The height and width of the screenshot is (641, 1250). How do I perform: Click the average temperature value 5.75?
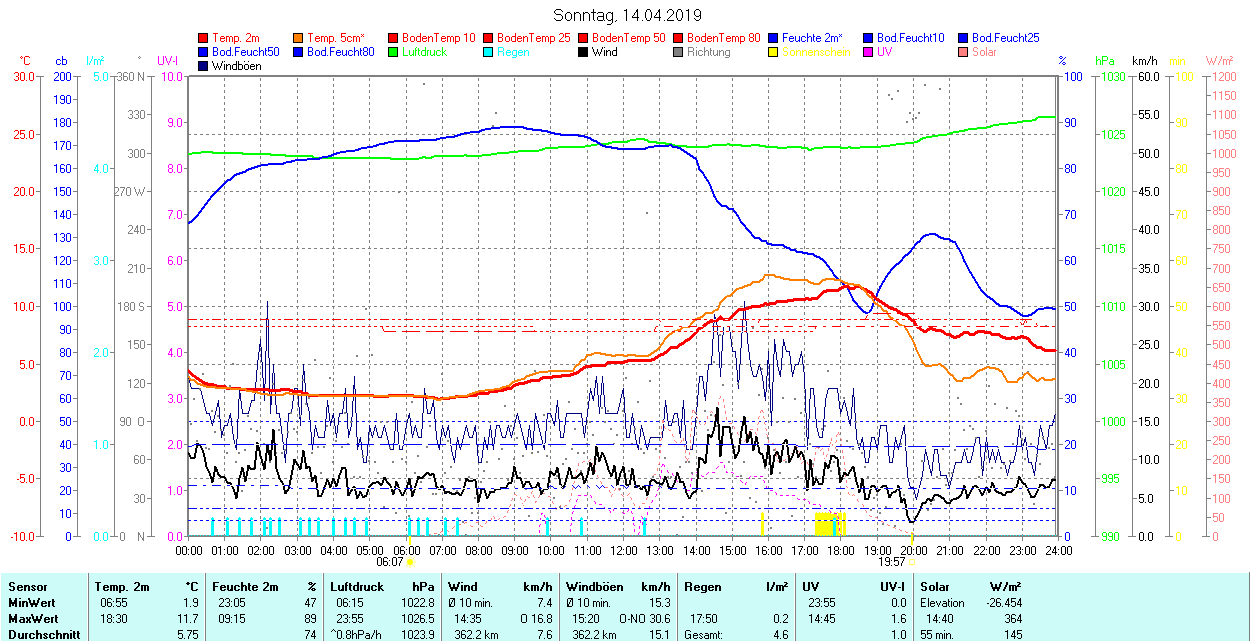click(189, 635)
